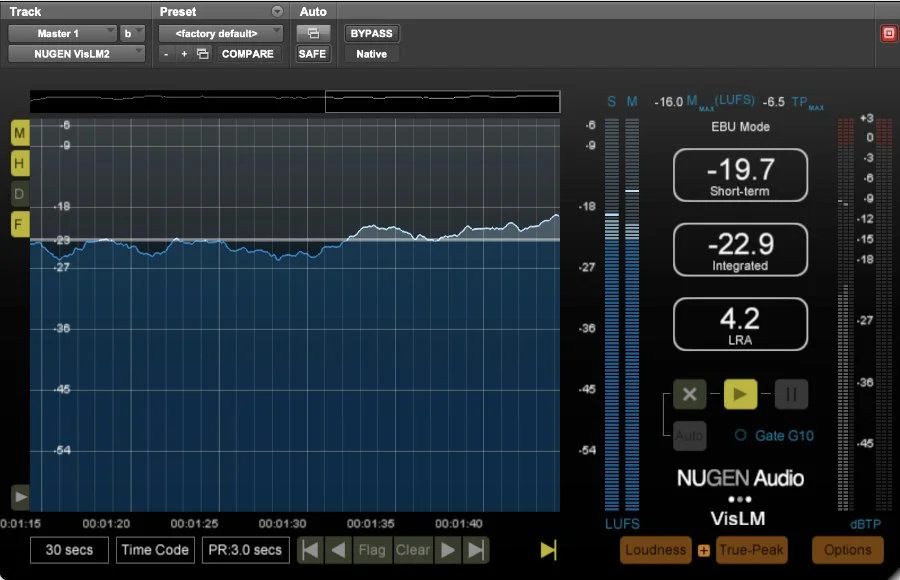Click the Flag button
The image size is (900, 580).
[x=372, y=550]
